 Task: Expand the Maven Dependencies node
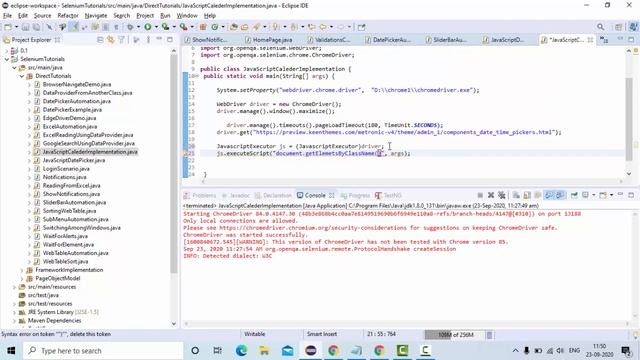click(x=15, y=321)
